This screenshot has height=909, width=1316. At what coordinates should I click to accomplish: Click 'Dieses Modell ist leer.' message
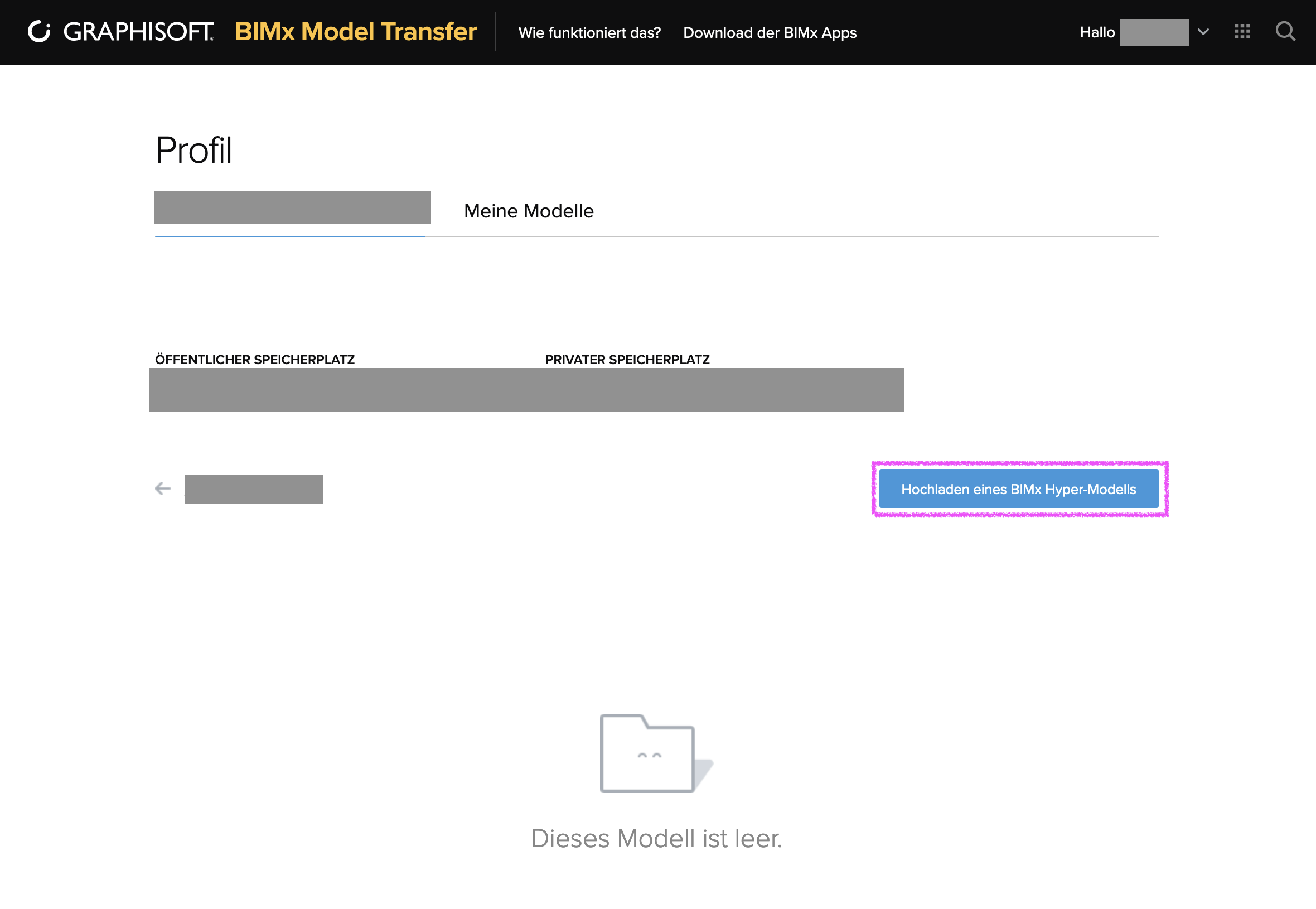click(656, 839)
